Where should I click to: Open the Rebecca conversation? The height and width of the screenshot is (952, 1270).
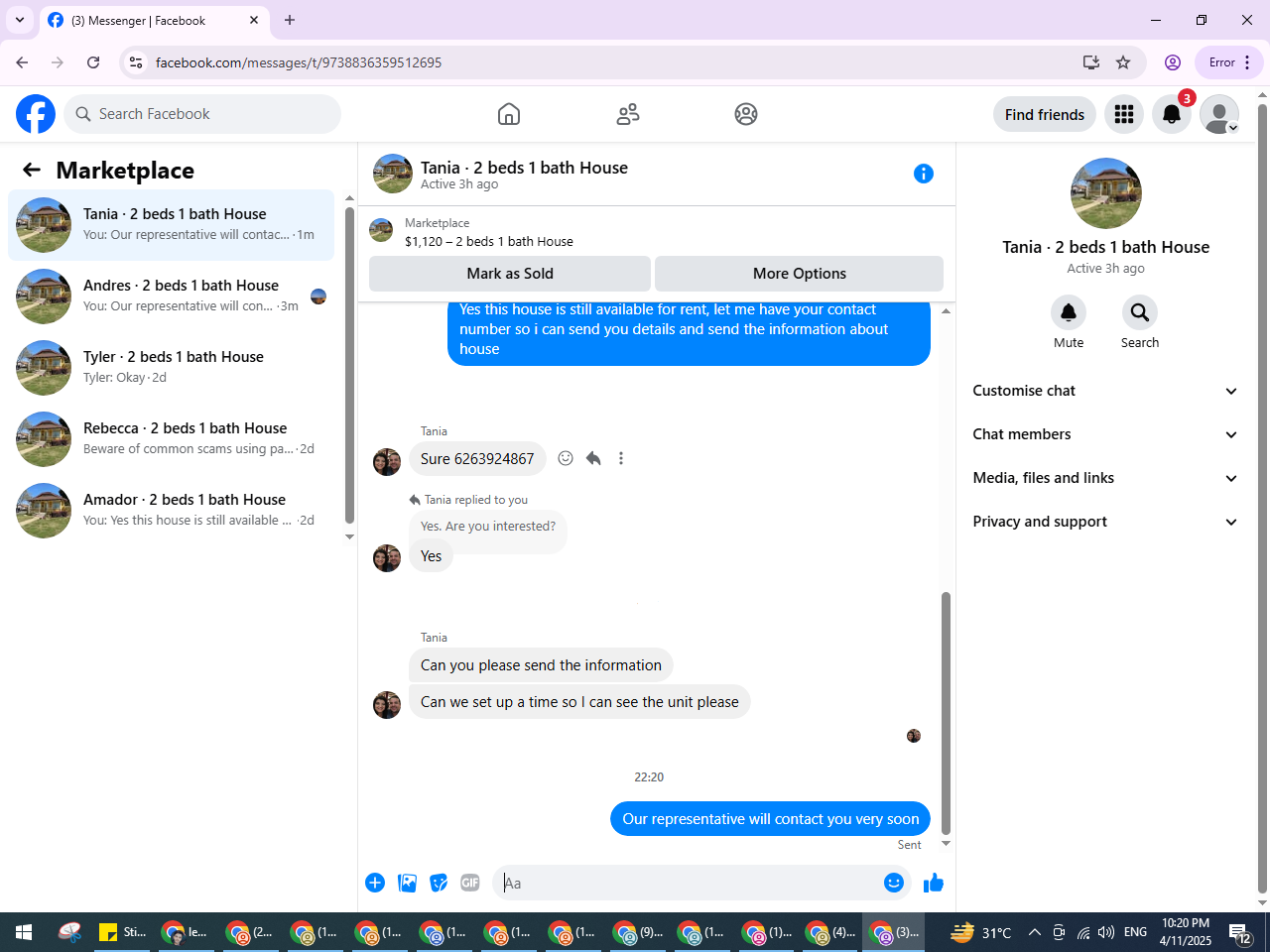tap(172, 439)
